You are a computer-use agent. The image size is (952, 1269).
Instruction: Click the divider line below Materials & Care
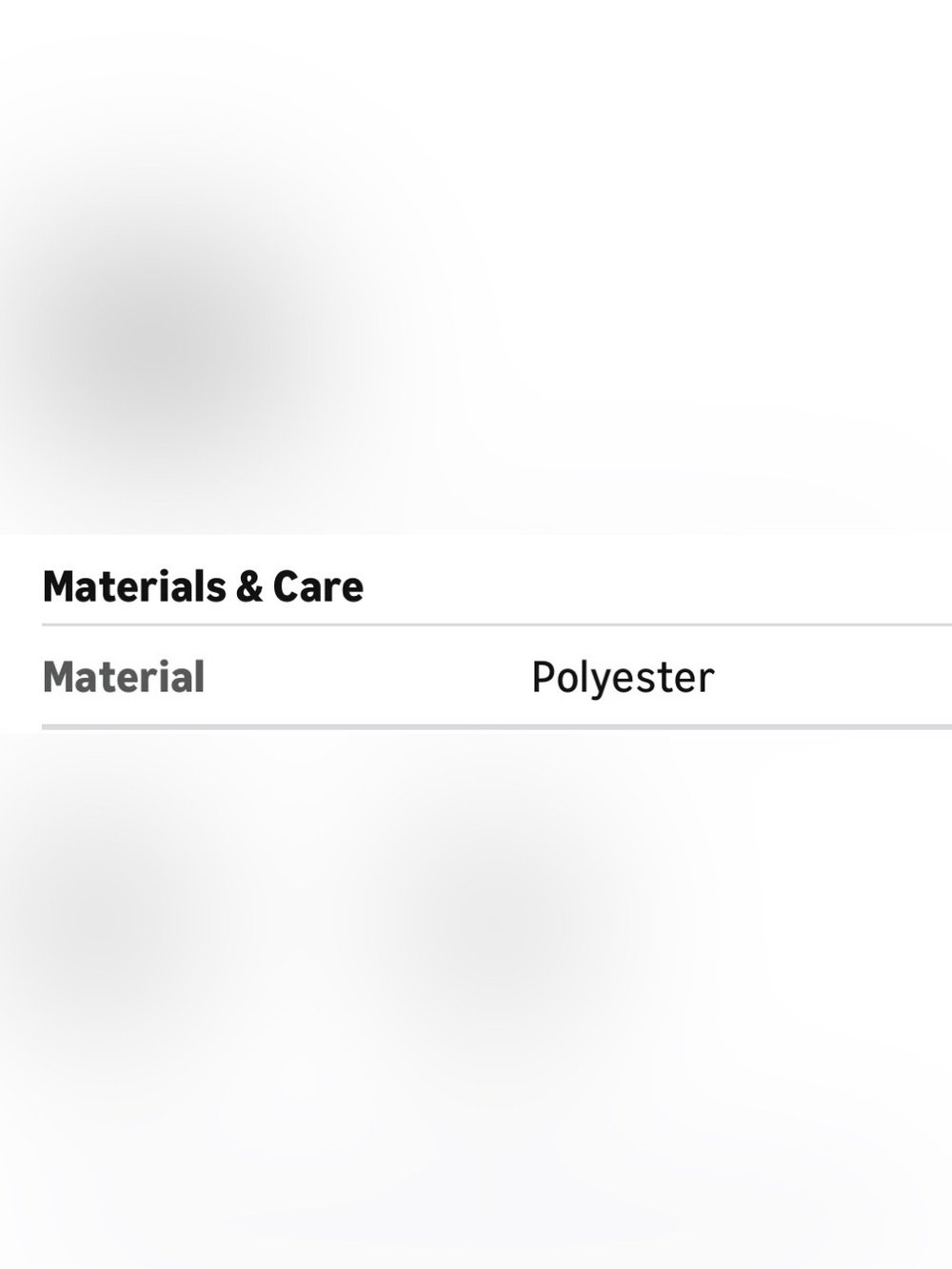497,625
